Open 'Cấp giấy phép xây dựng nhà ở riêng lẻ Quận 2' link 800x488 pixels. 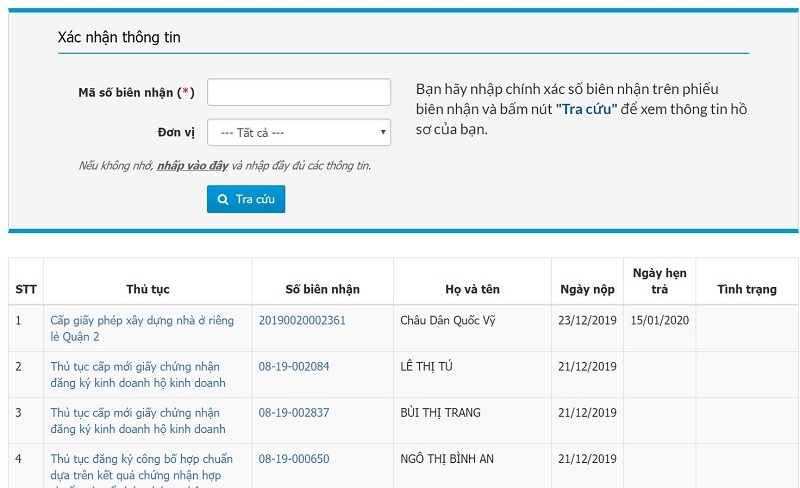[142, 329]
